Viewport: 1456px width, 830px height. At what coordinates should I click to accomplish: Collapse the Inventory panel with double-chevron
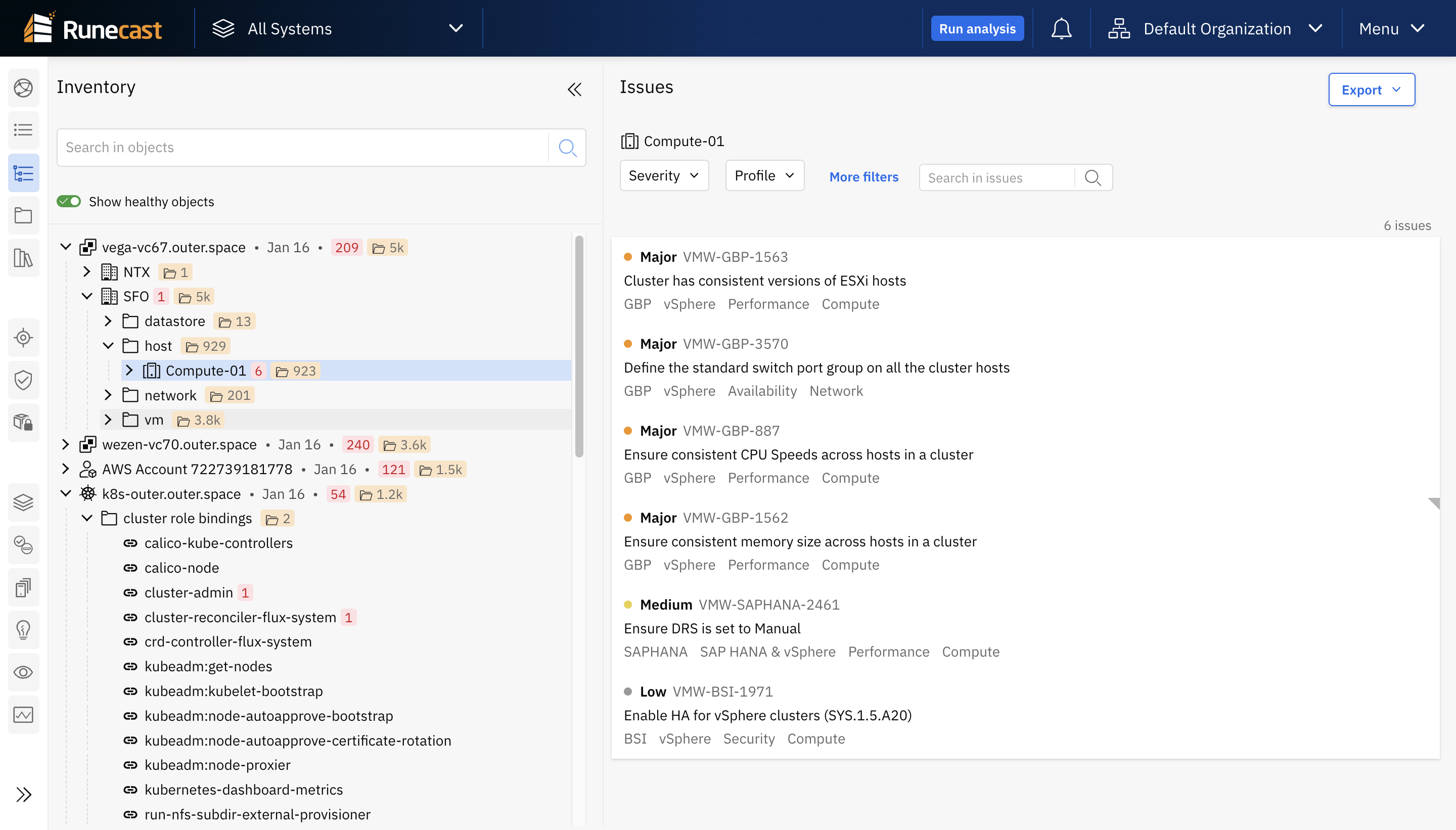pos(575,89)
